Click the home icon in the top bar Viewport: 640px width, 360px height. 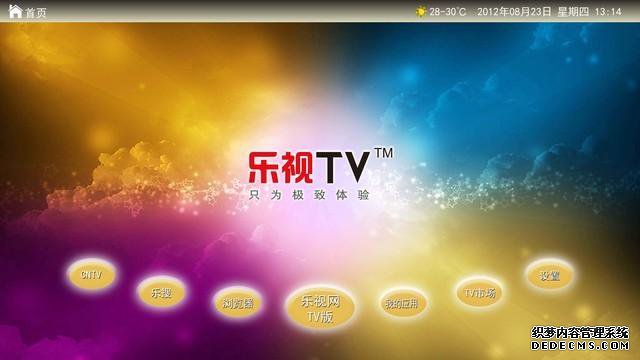16,11
